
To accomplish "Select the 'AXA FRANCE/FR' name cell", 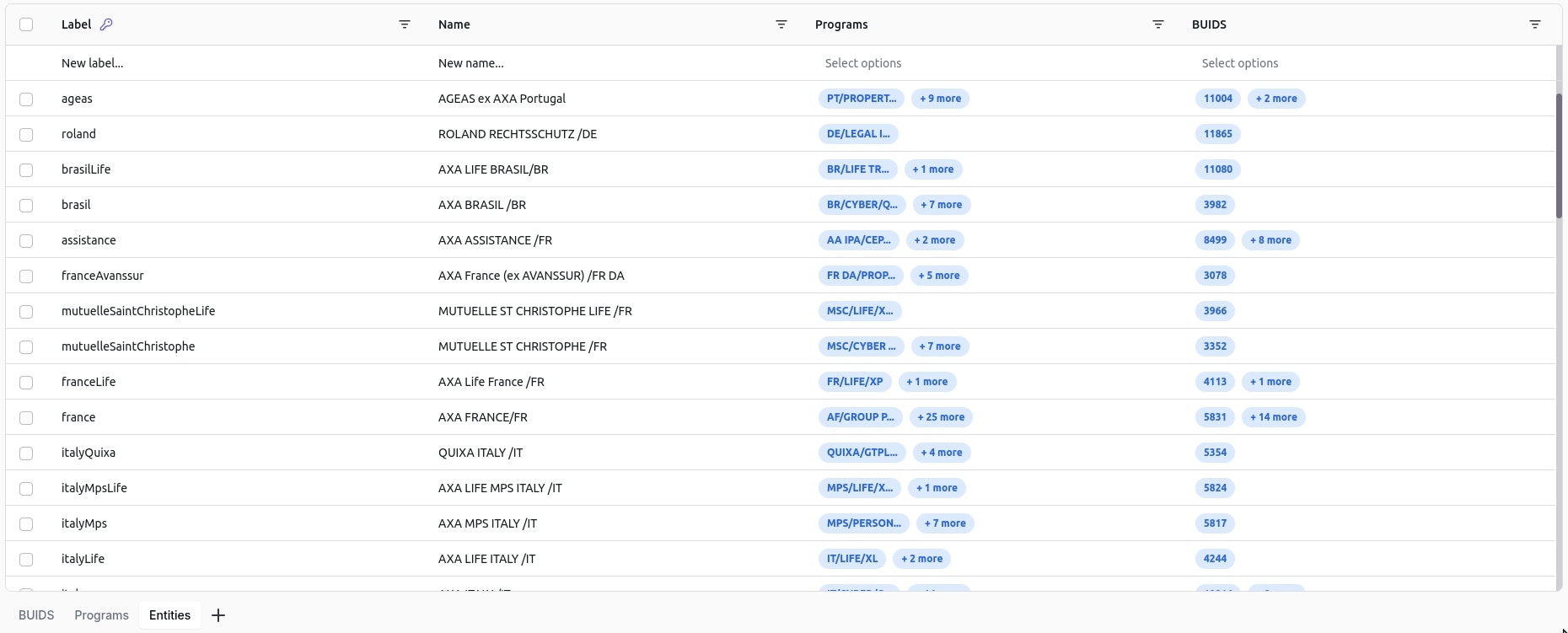I will pyautogui.click(x=483, y=417).
